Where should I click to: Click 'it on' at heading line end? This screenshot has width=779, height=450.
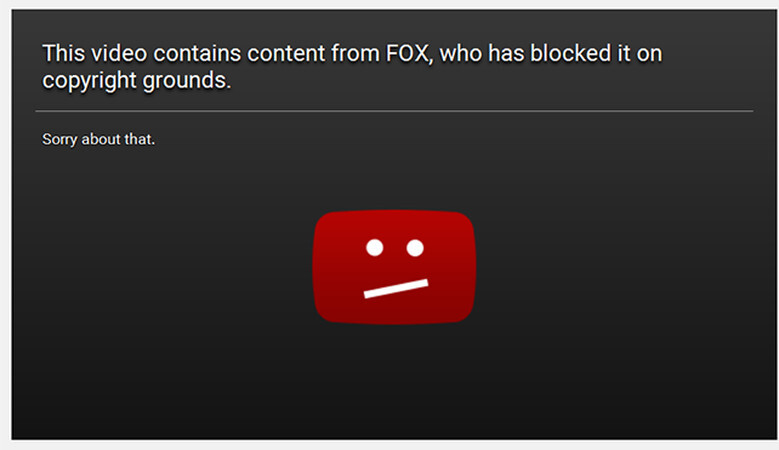(639, 54)
